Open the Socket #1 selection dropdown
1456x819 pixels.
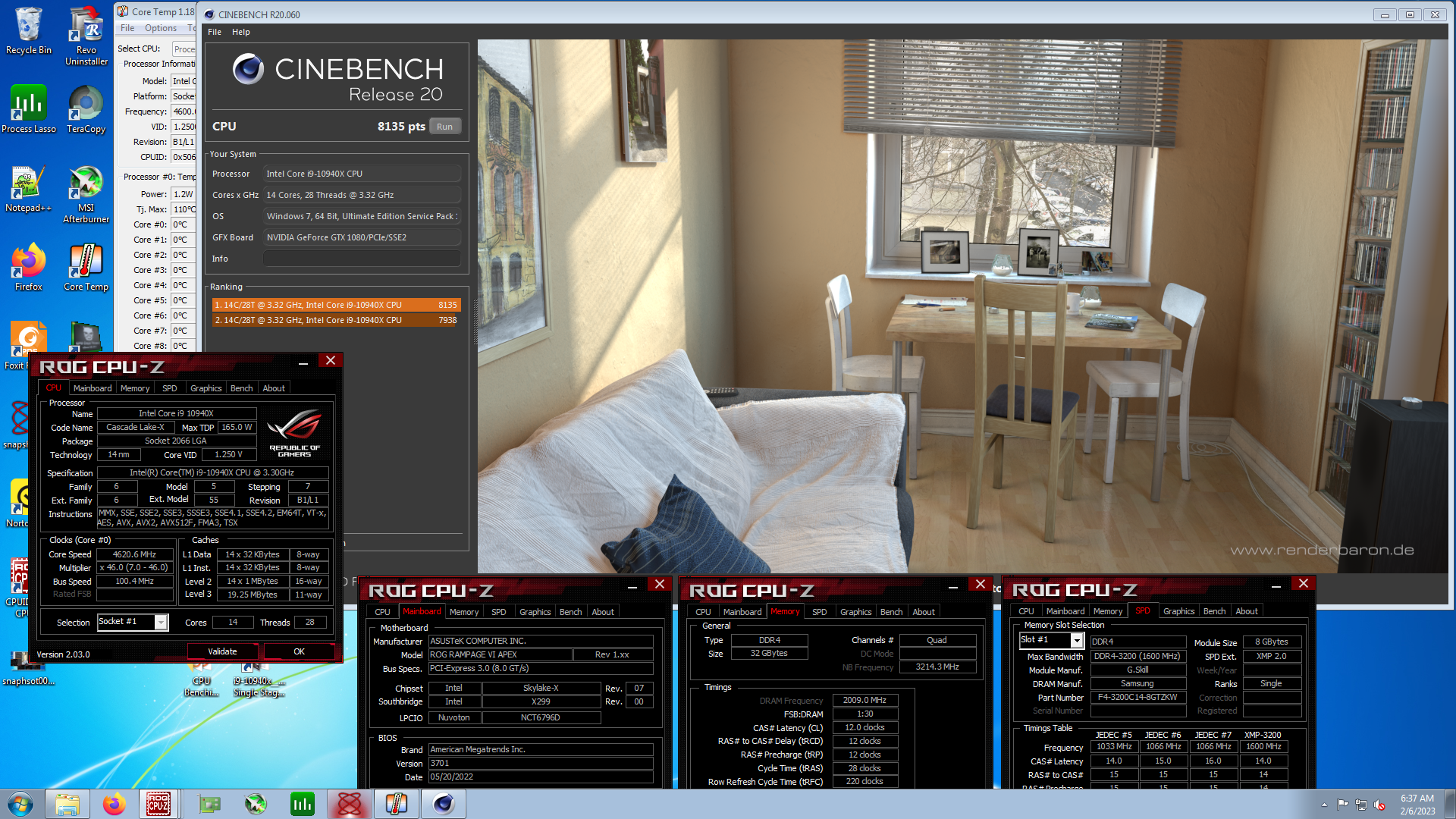click(161, 622)
